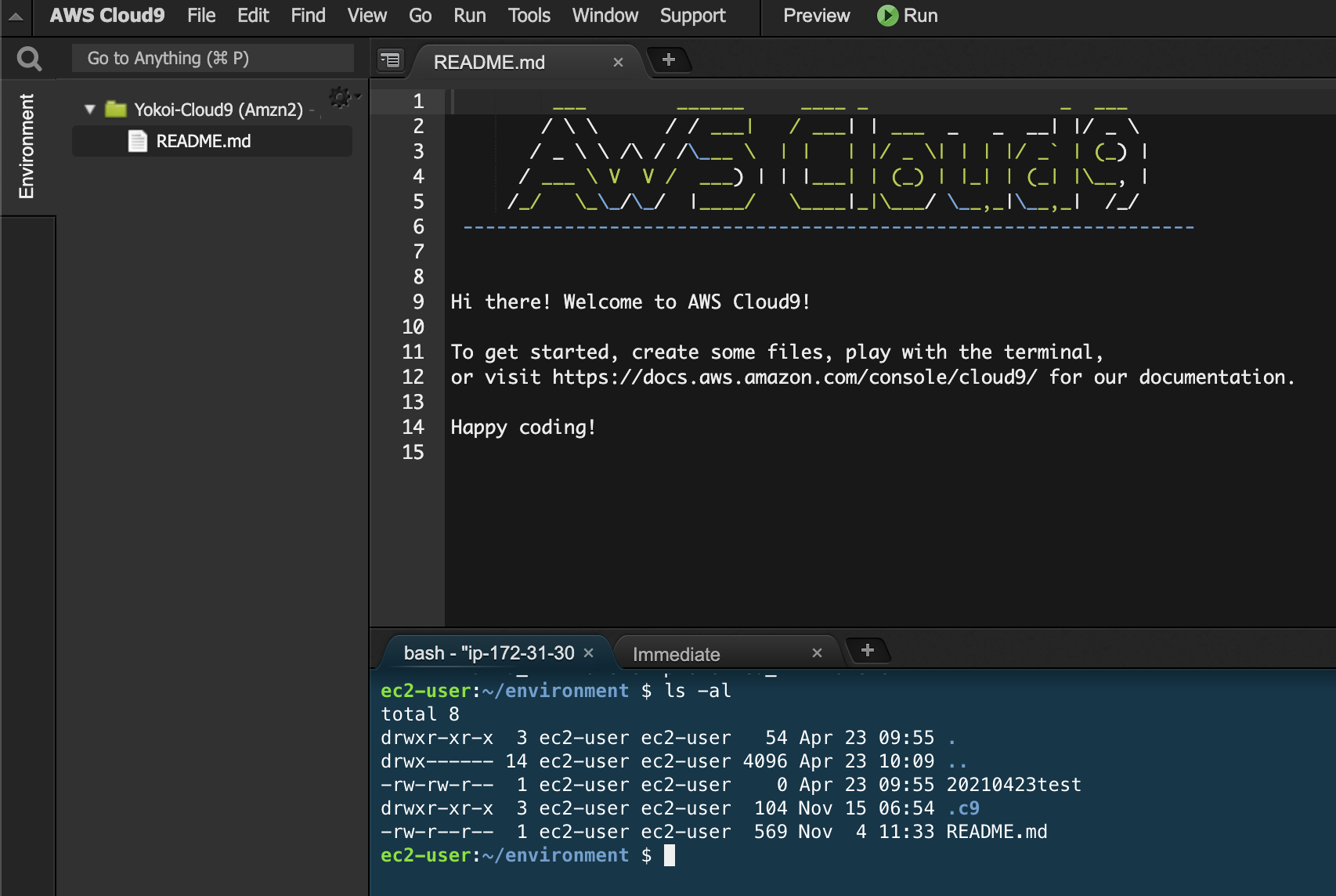Open Go to Anything with the magnifier icon
The height and width of the screenshot is (896, 1336).
click(x=29, y=57)
